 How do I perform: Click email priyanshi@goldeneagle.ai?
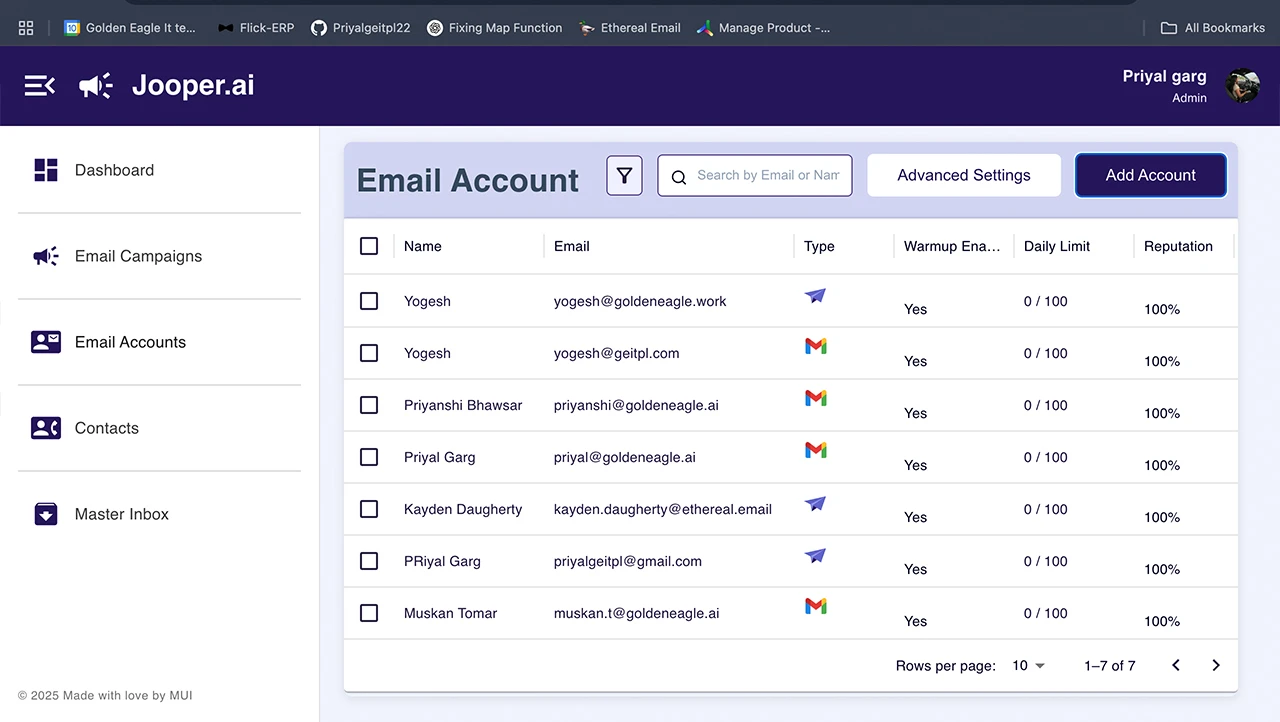pyautogui.click(x=636, y=405)
